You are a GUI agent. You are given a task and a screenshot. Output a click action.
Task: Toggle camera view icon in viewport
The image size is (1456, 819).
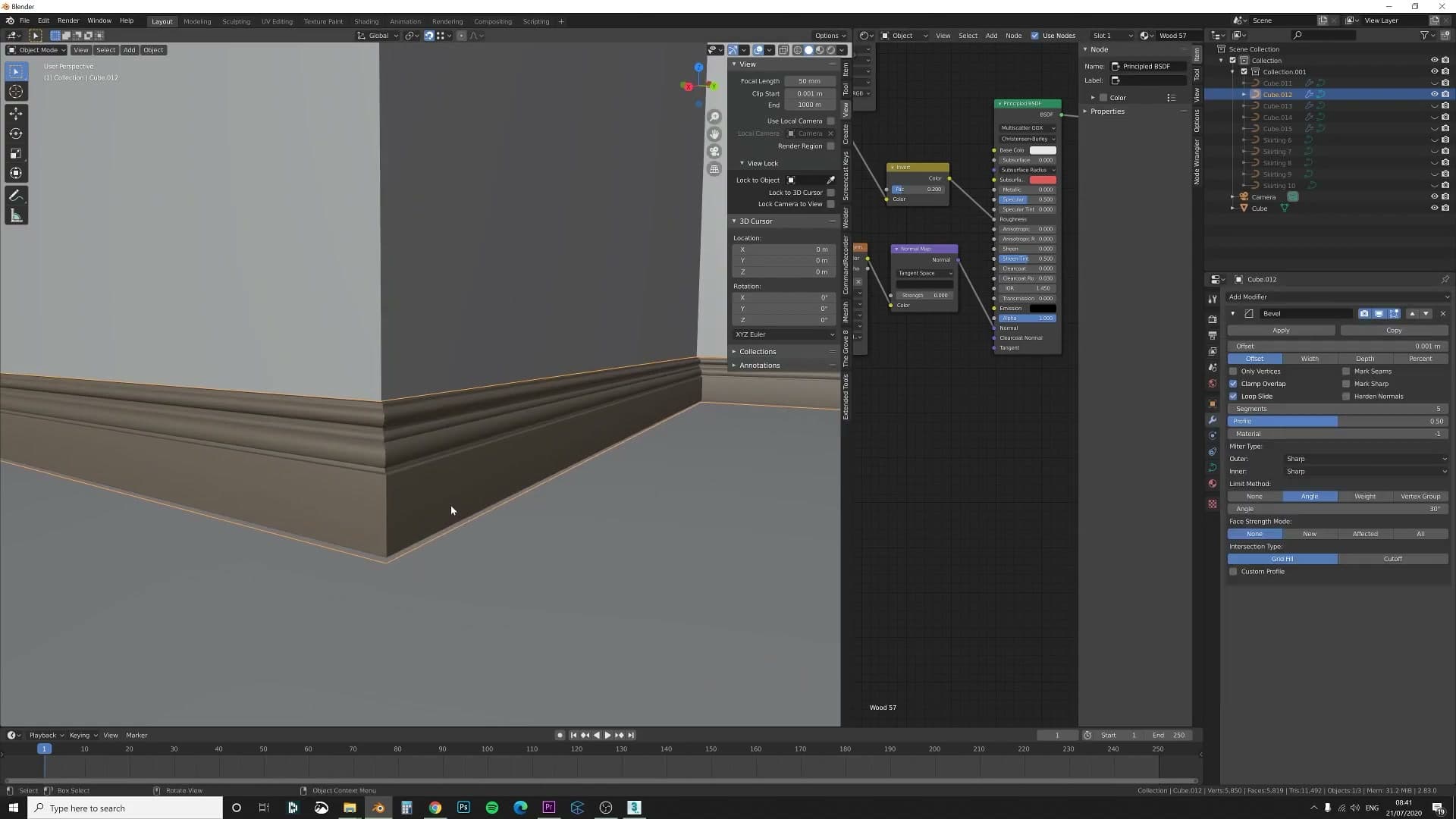pos(714,152)
